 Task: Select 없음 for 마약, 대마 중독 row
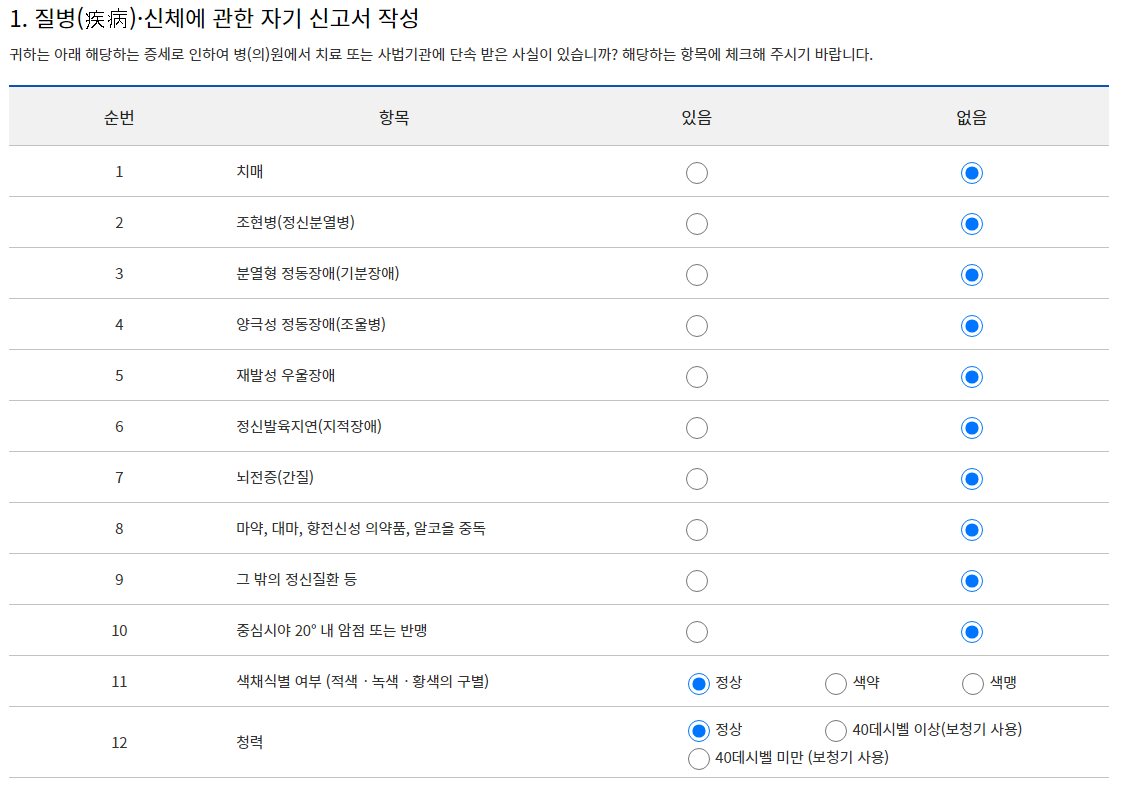click(x=971, y=530)
